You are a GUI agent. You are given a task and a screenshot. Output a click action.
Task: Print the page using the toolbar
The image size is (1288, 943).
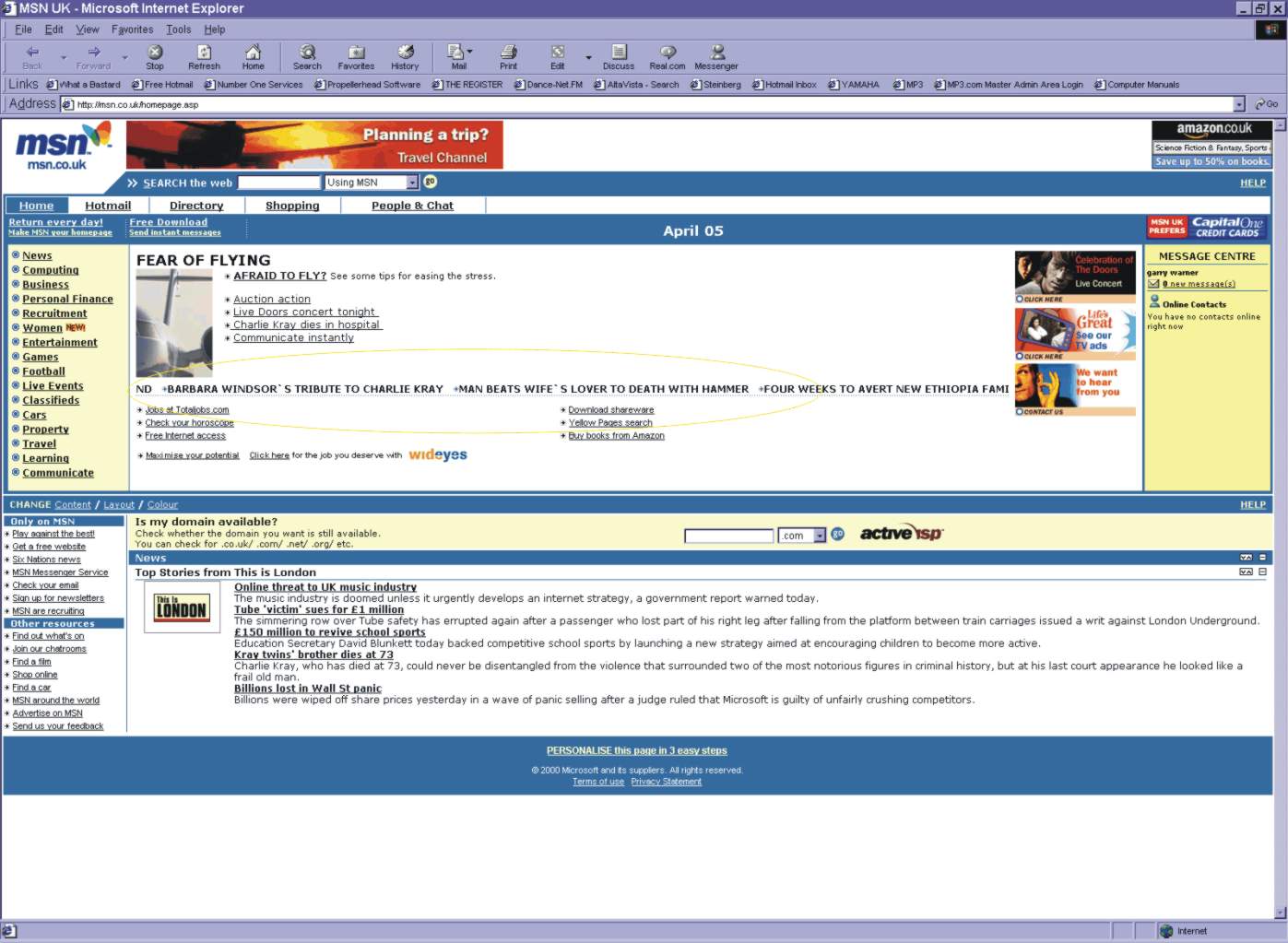[508, 57]
